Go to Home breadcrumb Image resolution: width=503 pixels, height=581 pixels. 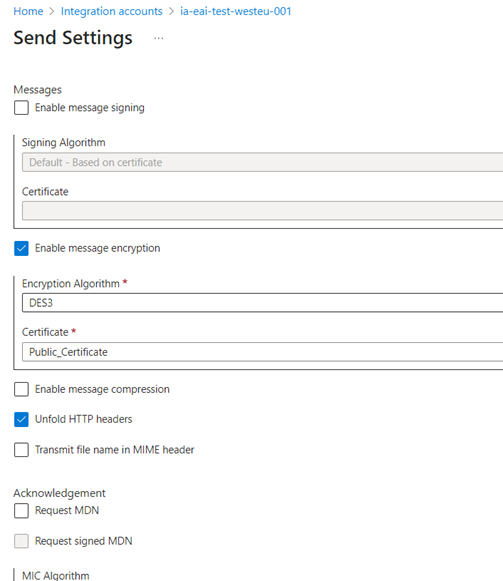click(x=28, y=11)
